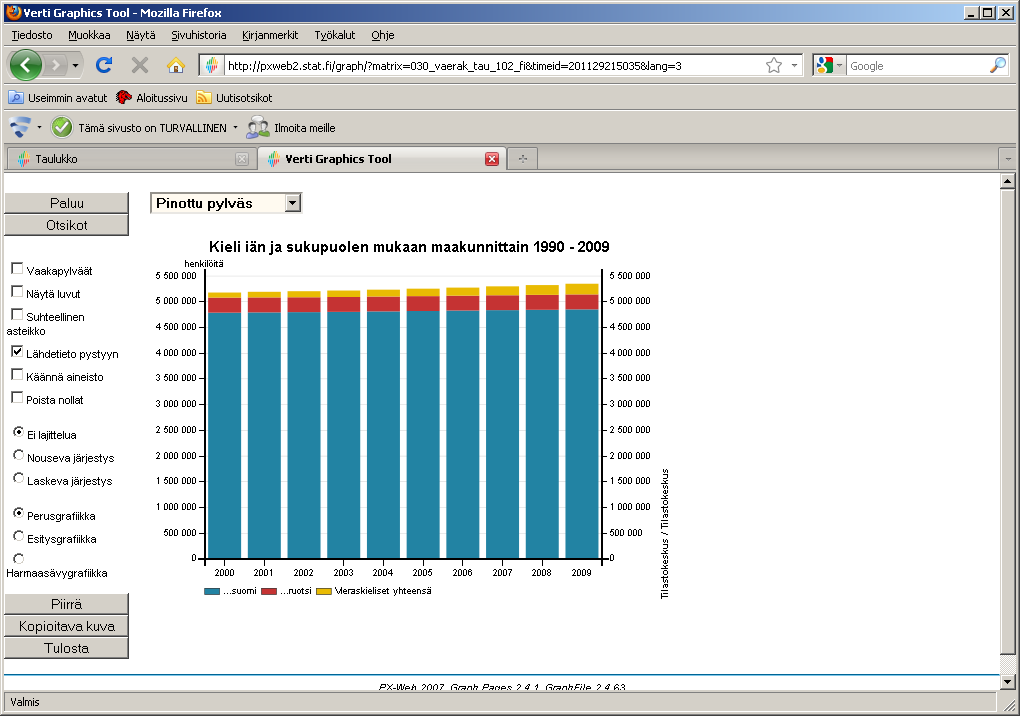1020x716 pixels.
Task: Open Useimmin avatut bookmarks folder
Action: tap(57, 98)
